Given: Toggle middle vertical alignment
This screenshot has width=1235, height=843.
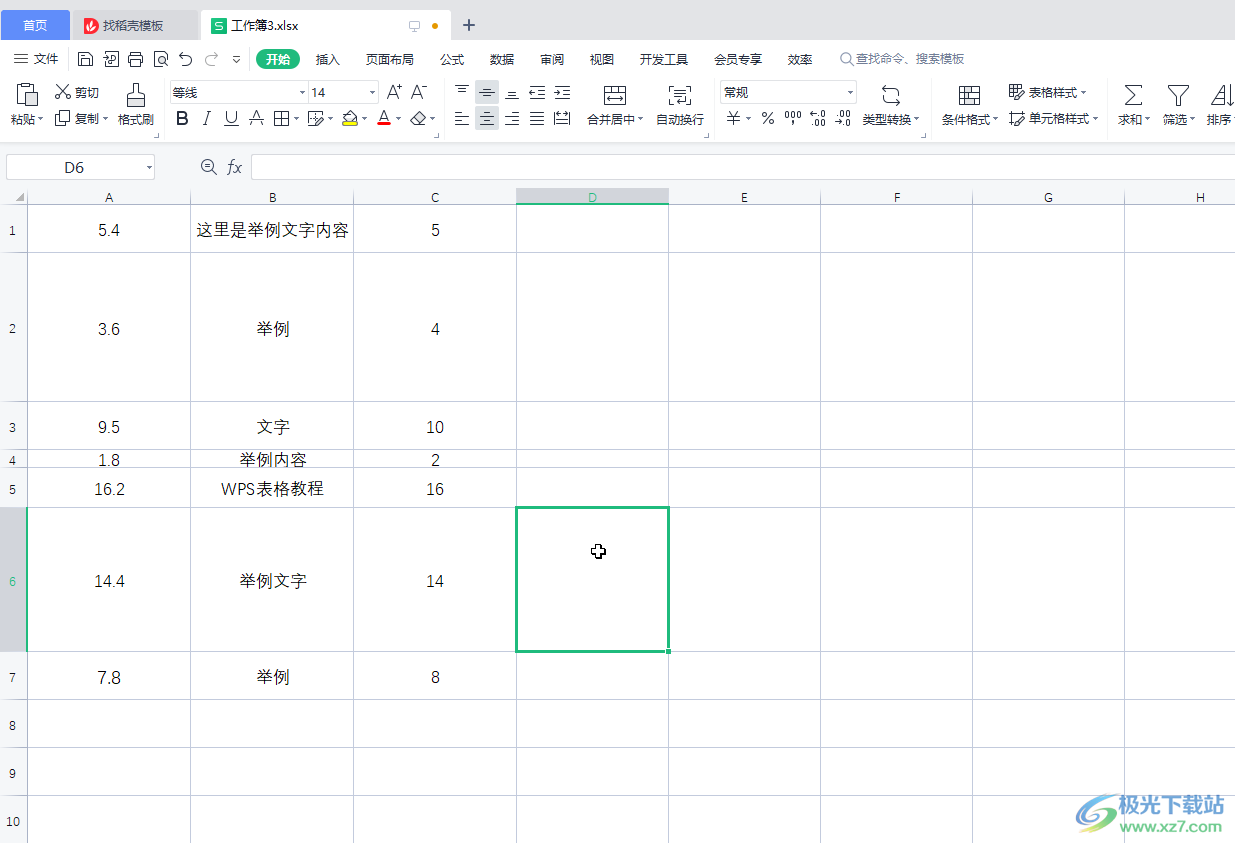Looking at the screenshot, I should (x=487, y=92).
